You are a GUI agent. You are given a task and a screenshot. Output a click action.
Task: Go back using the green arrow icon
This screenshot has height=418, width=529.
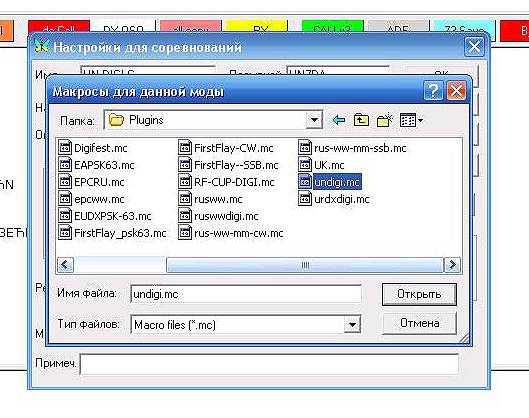[339, 120]
